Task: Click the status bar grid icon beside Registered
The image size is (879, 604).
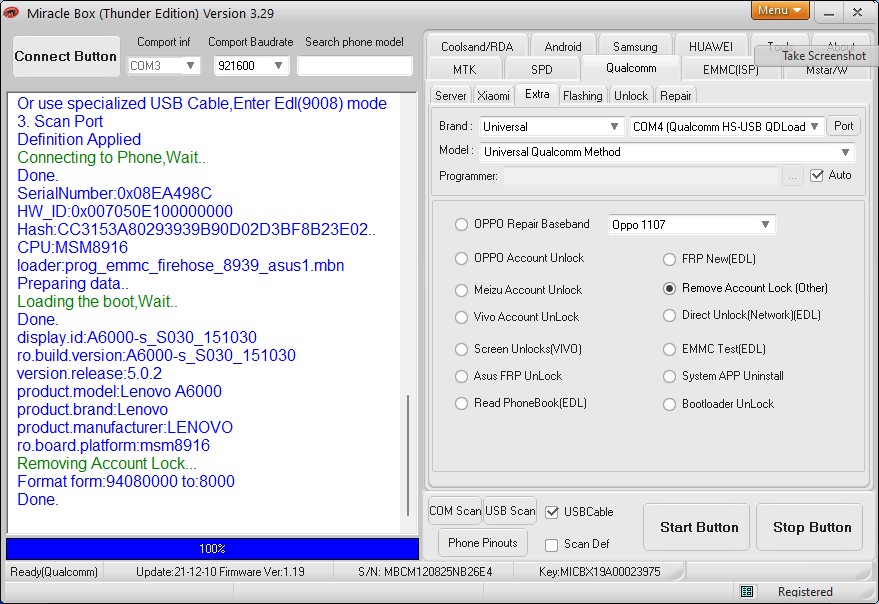Action: click(747, 591)
